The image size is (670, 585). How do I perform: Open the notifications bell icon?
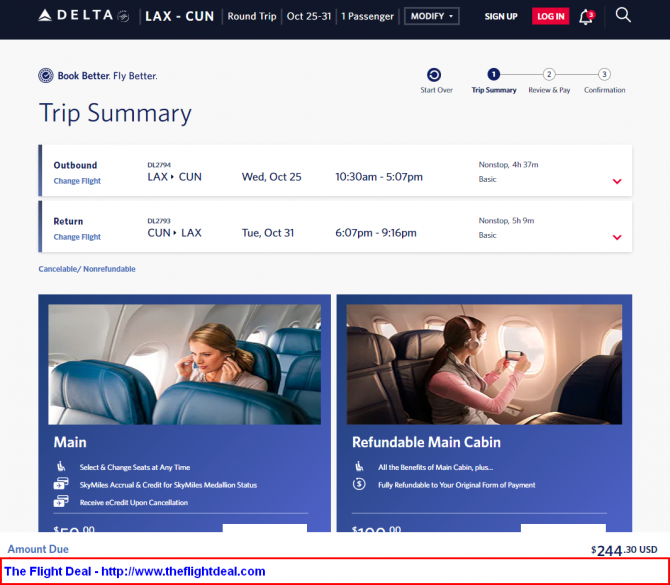point(586,16)
